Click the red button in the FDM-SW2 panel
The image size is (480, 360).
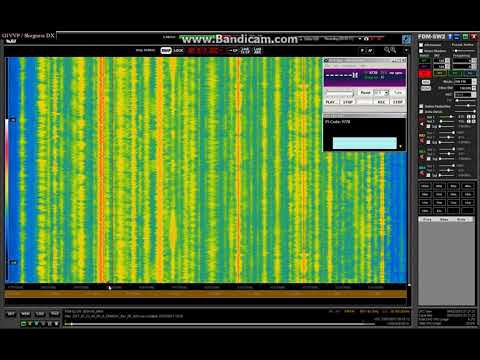[x=425, y=73]
